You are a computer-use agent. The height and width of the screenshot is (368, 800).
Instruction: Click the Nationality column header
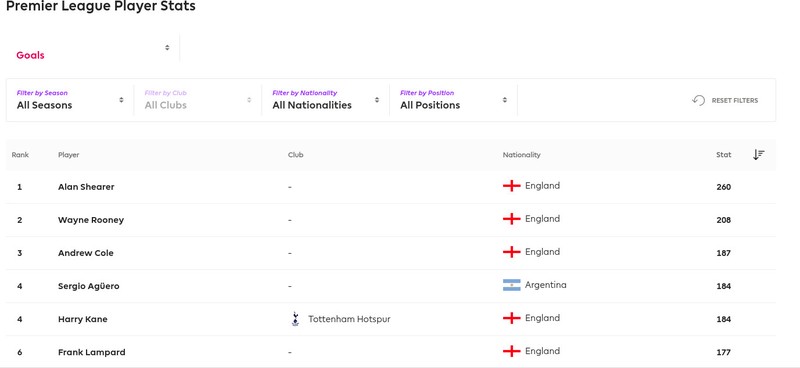[x=521, y=155]
